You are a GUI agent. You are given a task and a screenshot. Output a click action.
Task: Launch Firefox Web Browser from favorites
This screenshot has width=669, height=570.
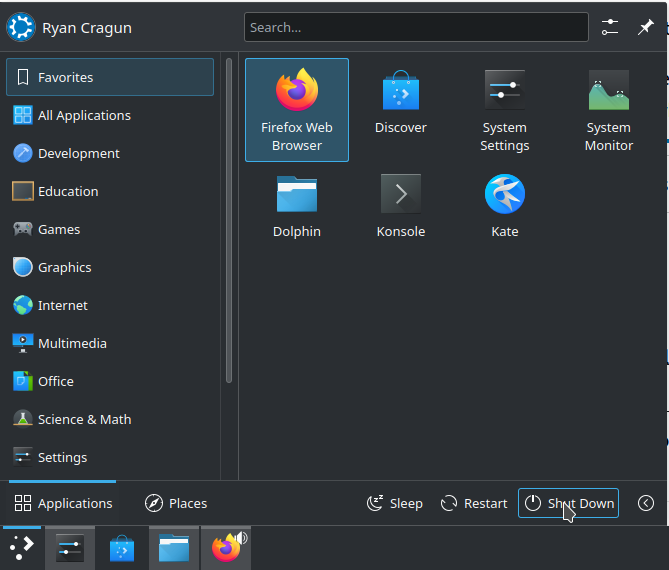click(x=297, y=110)
